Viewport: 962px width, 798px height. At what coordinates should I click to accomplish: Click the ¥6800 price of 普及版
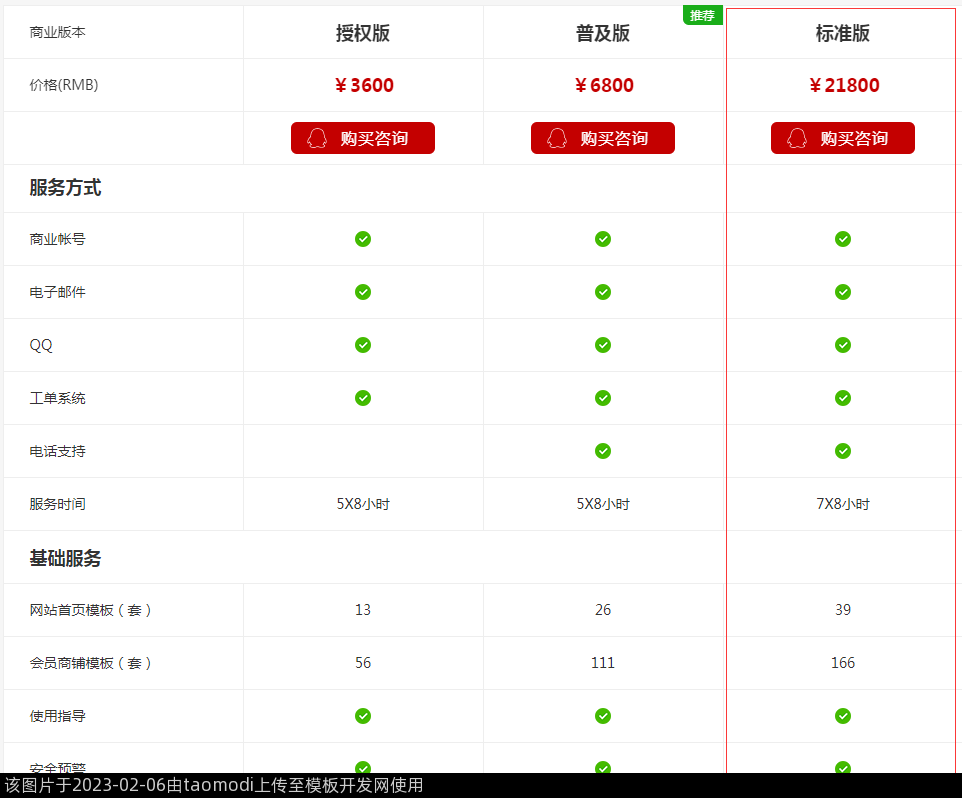[x=603, y=85]
